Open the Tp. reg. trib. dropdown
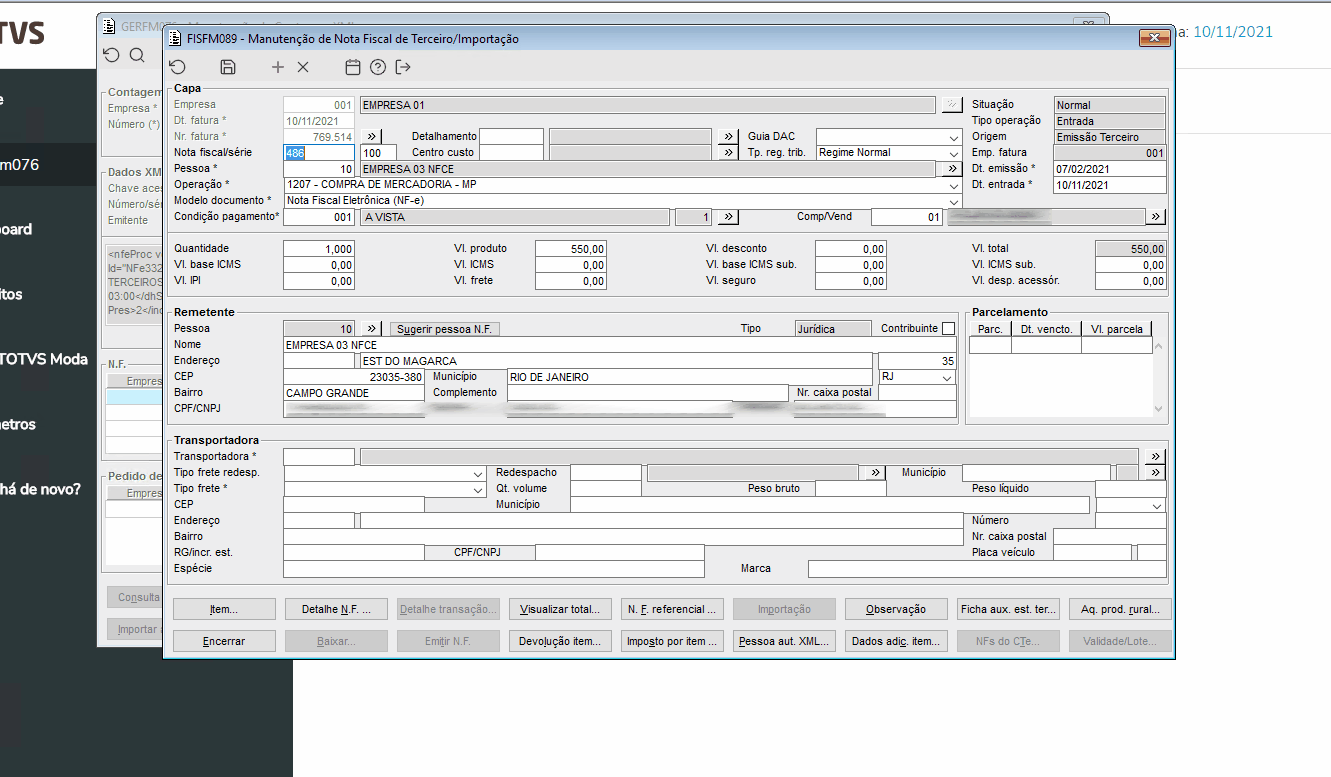This screenshot has height=777, width=1331. pyautogui.click(x=954, y=153)
